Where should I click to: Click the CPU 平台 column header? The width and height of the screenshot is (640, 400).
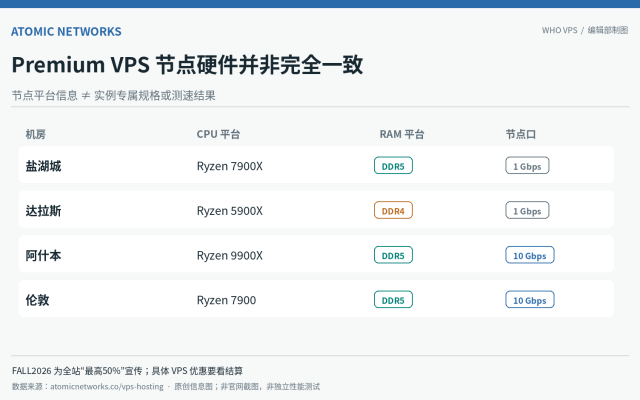coord(218,134)
